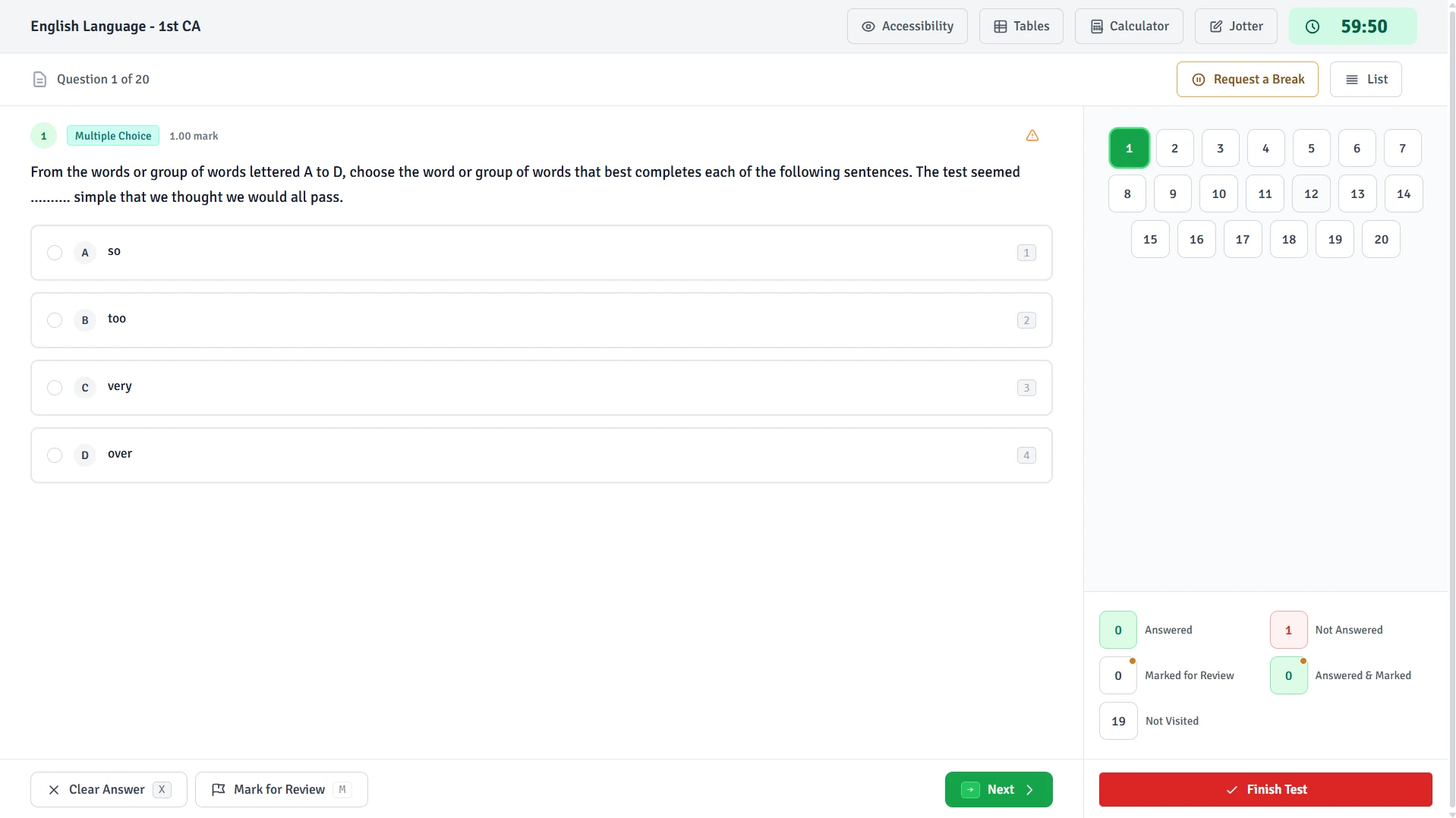The width and height of the screenshot is (1456, 818).
Task: Select question 20 in the navigator
Action: [1381, 240]
